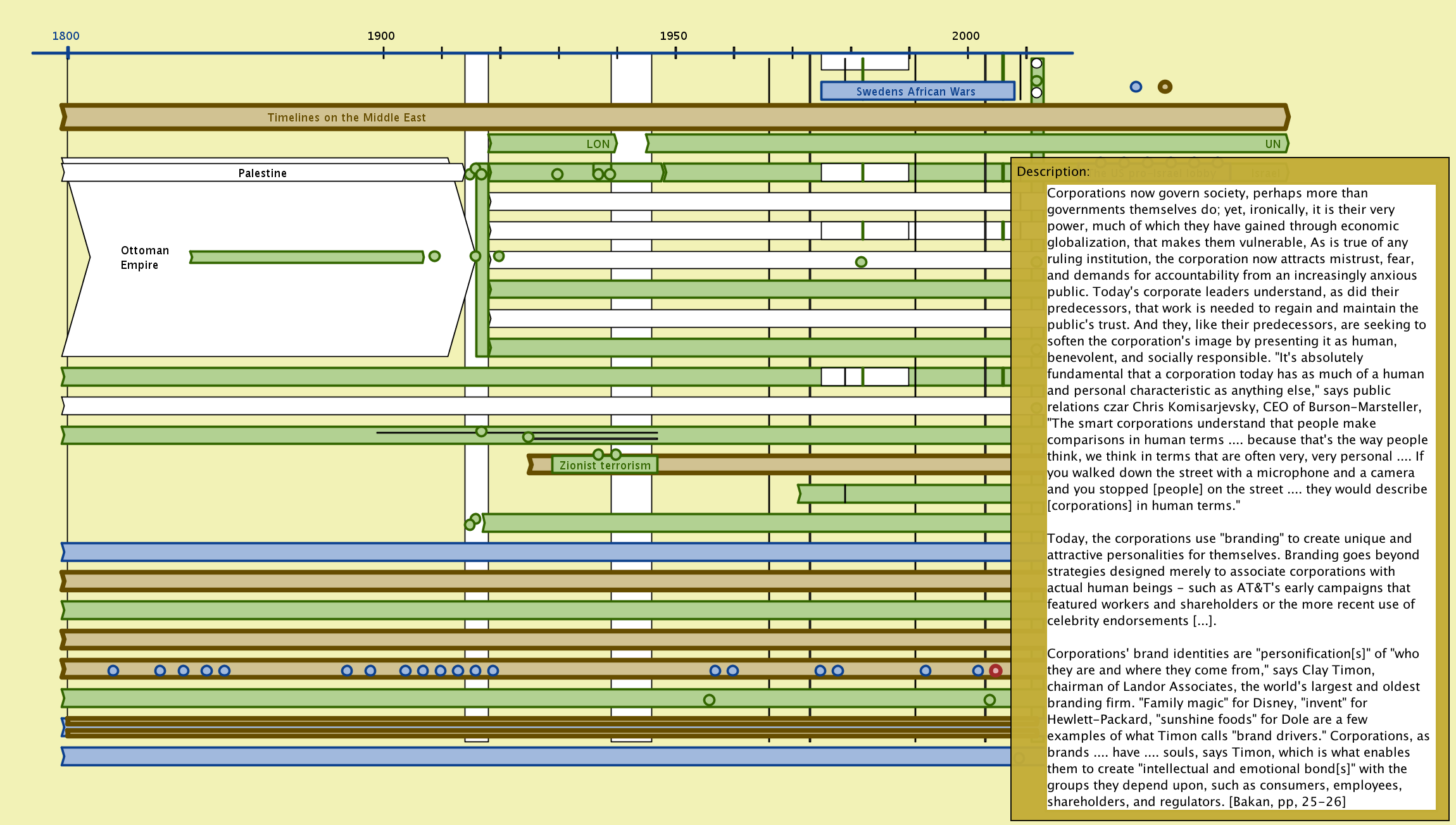The width and height of the screenshot is (1456, 825).
Task: Click the top white circle in the green vertical strip
Action: [x=1036, y=63]
